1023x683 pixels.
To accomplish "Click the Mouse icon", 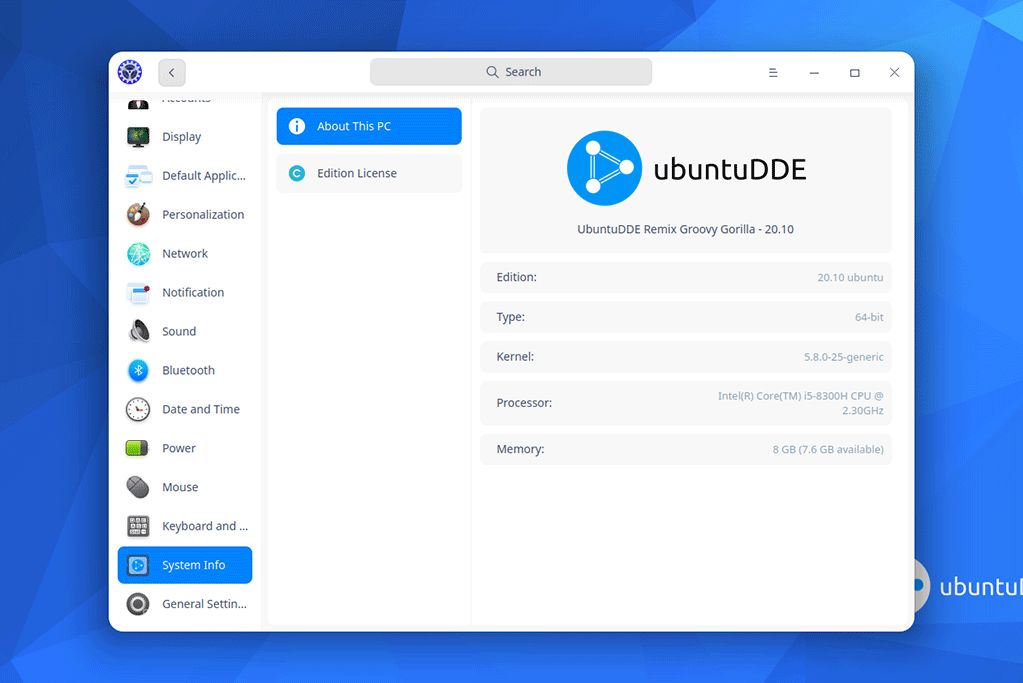I will (x=138, y=487).
